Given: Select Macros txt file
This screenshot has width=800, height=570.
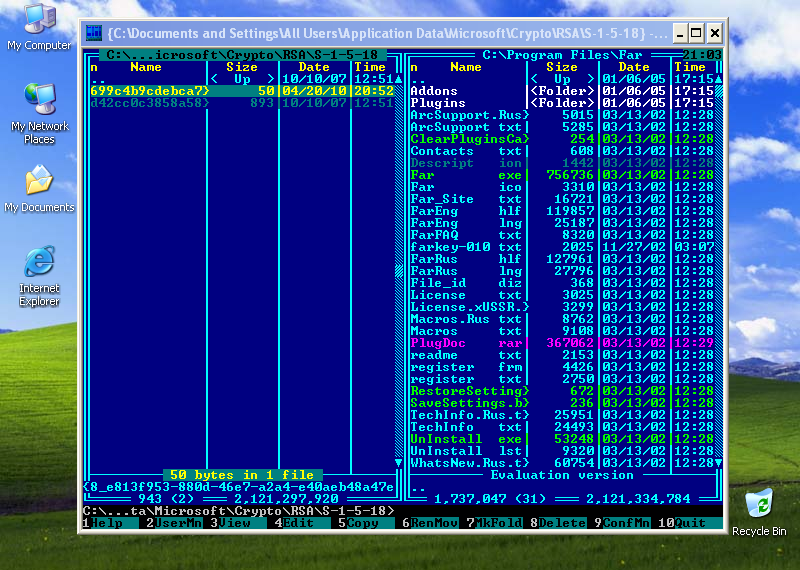Looking at the screenshot, I should (x=562, y=331).
